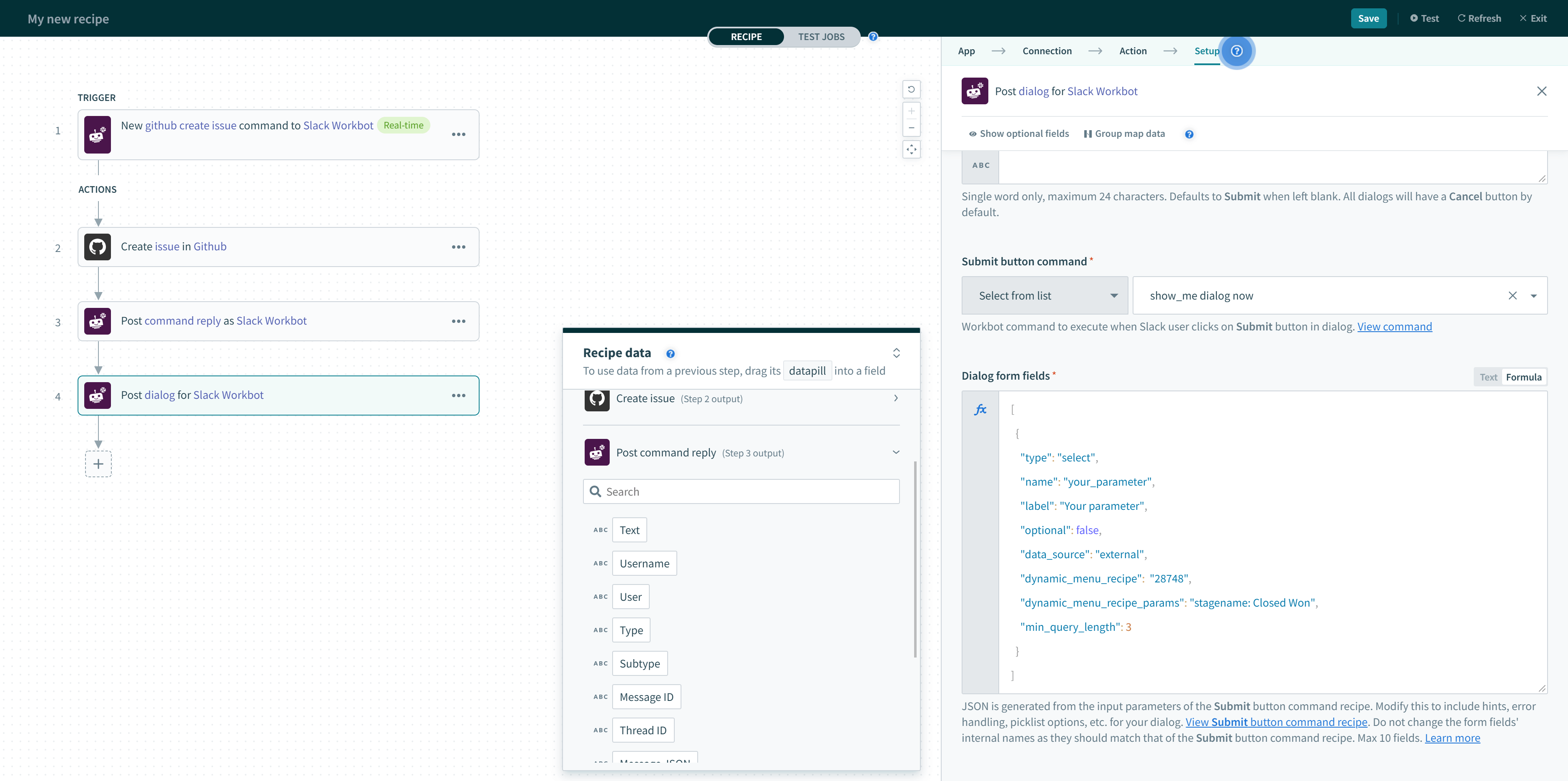The width and height of the screenshot is (1568, 781).
Task: Open the Select from list dropdown
Action: tap(1044, 295)
